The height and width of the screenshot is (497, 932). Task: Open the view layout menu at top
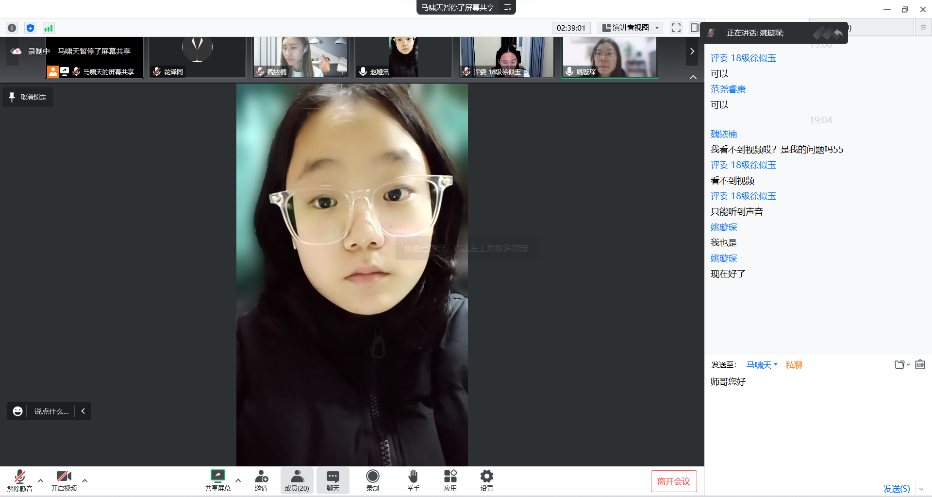pos(630,28)
